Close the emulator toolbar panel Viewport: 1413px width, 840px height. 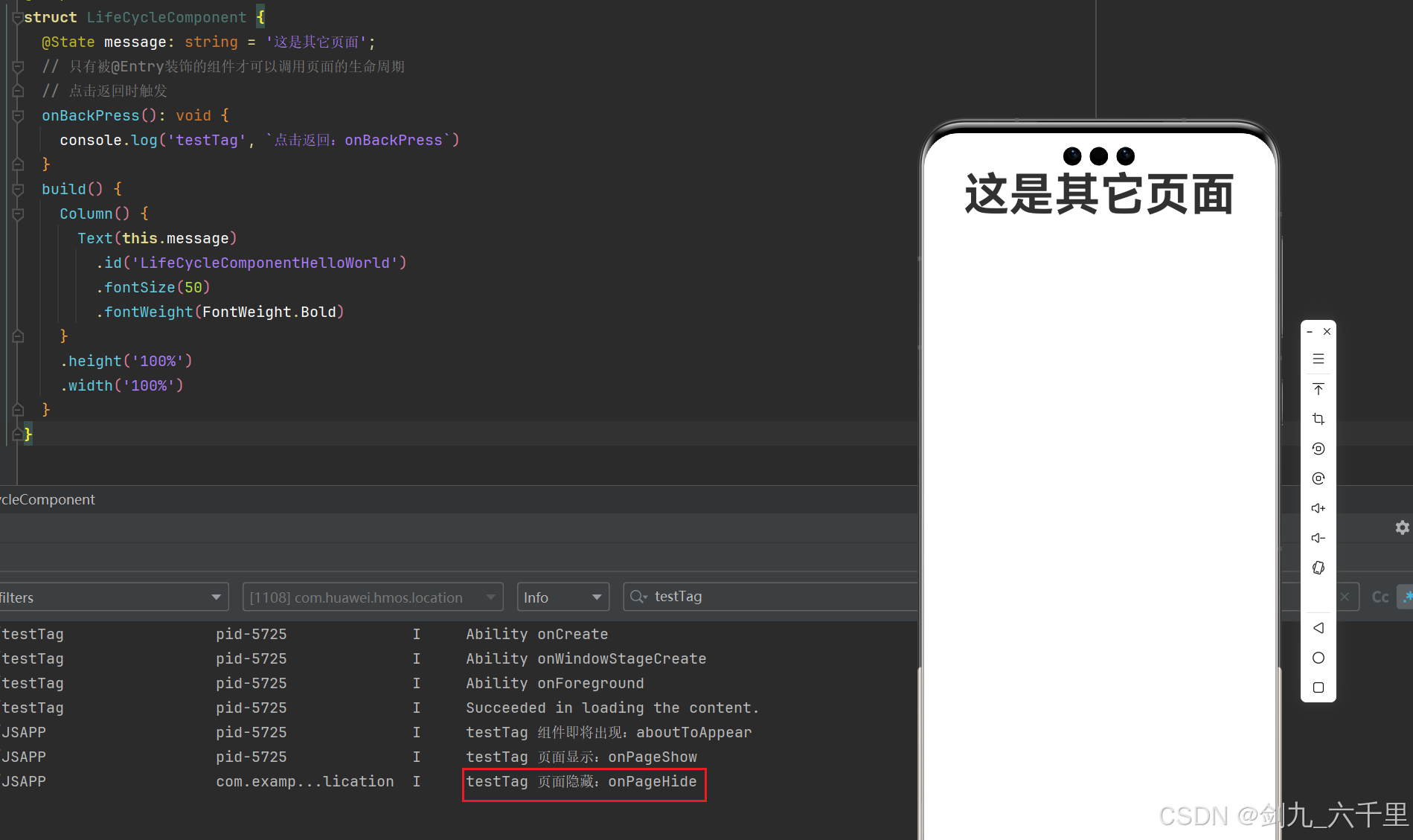1327,332
